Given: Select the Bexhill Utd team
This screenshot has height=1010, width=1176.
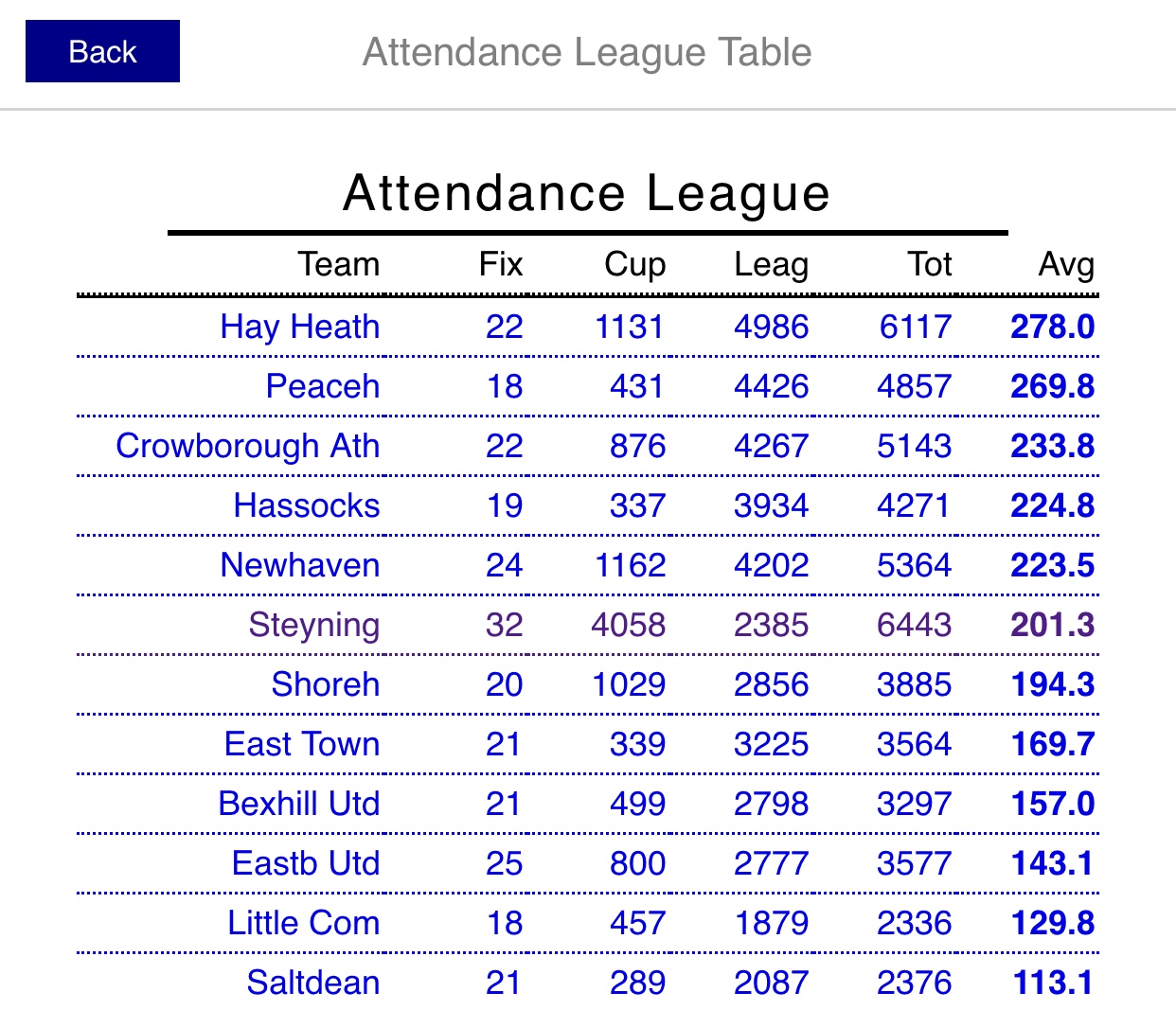Looking at the screenshot, I should point(298,804).
